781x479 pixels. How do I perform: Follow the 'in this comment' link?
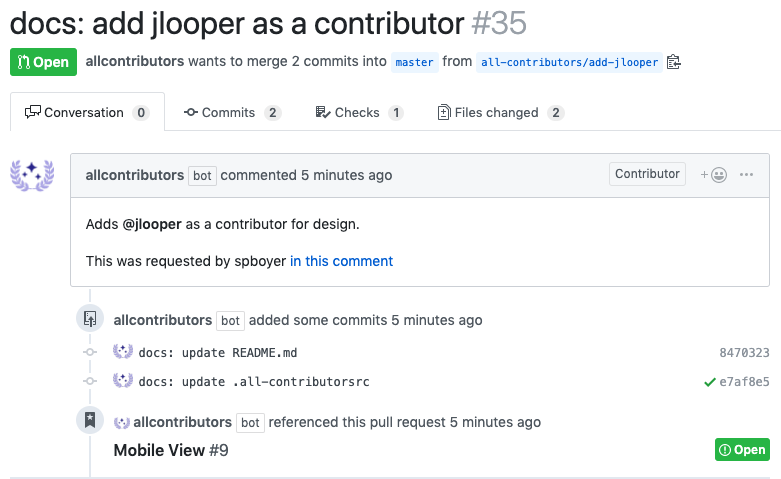(341, 261)
